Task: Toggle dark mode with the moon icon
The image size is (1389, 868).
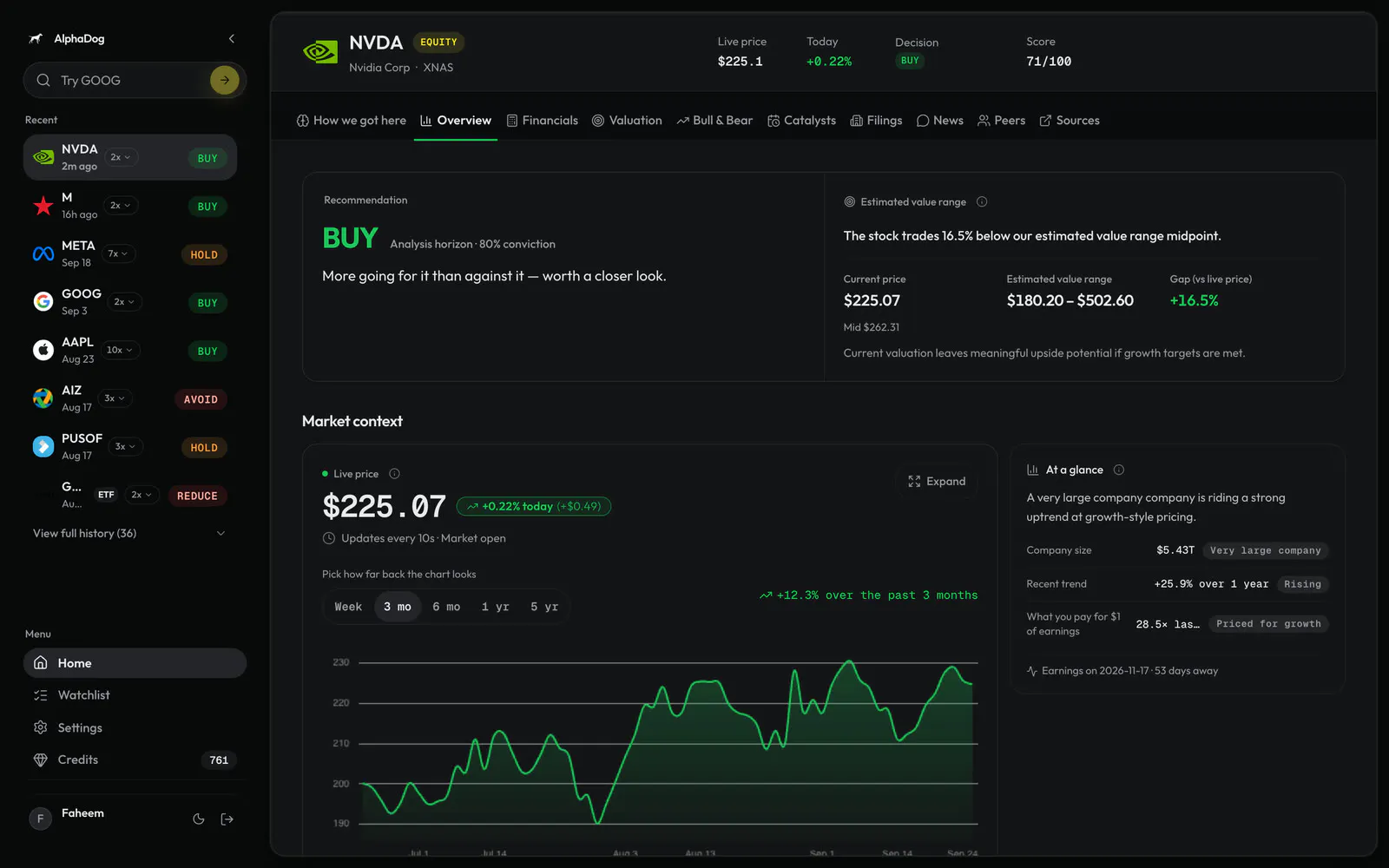Action: coord(199,819)
